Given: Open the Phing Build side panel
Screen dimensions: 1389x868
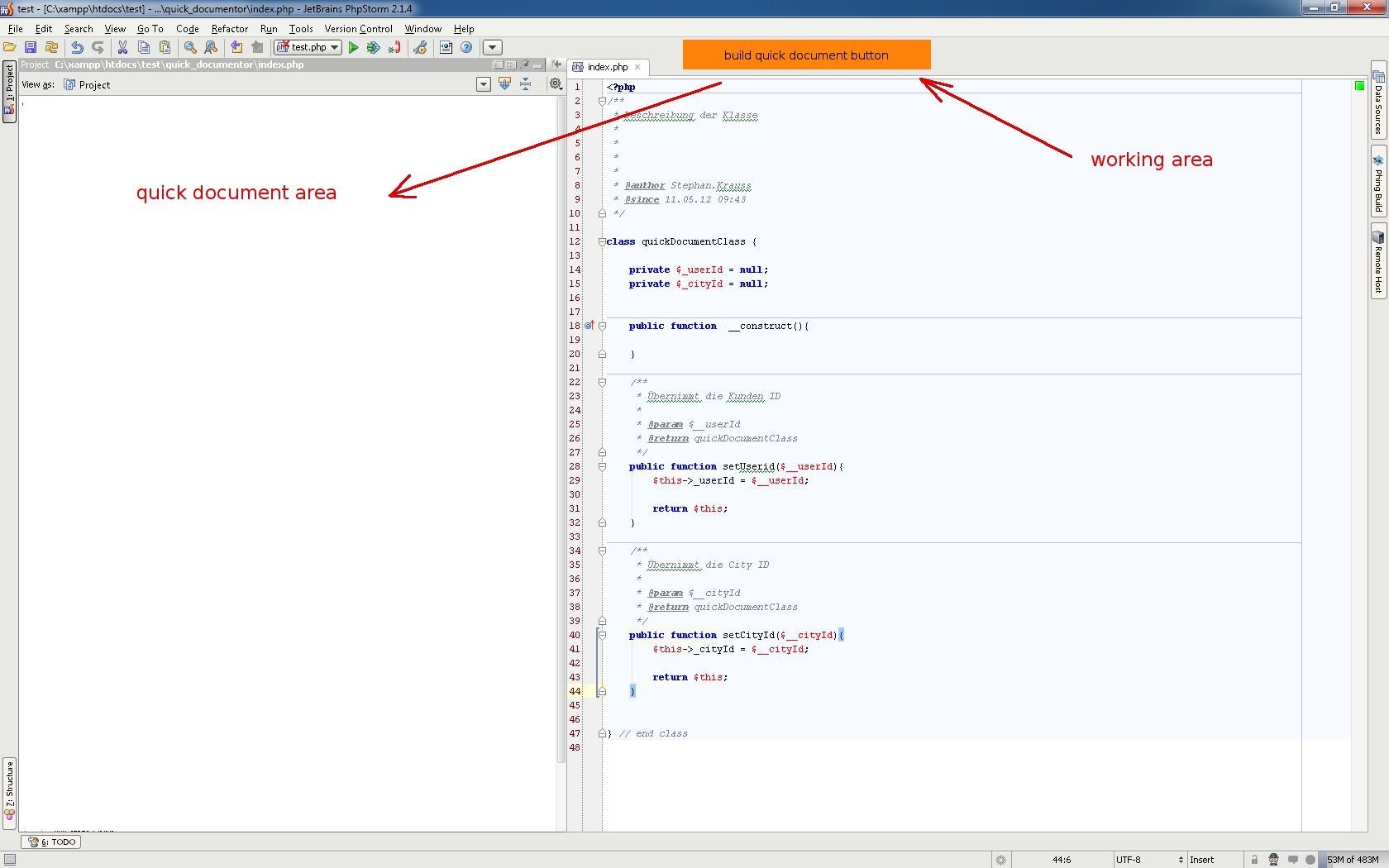Looking at the screenshot, I should [x=1378, y=182].
